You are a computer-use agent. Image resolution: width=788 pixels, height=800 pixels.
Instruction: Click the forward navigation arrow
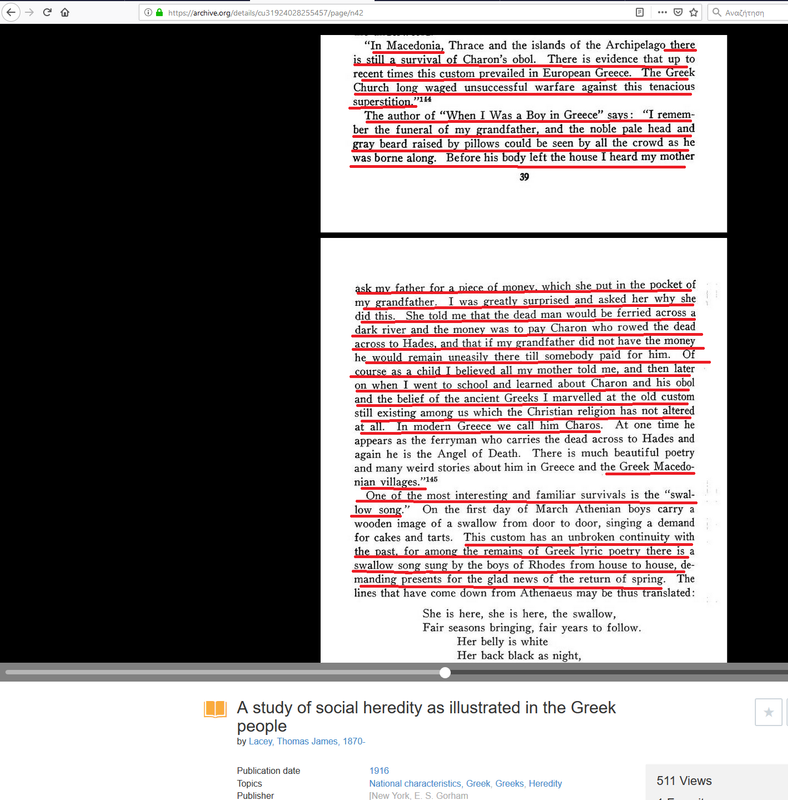pyautogui.click(x=30, y=12)
